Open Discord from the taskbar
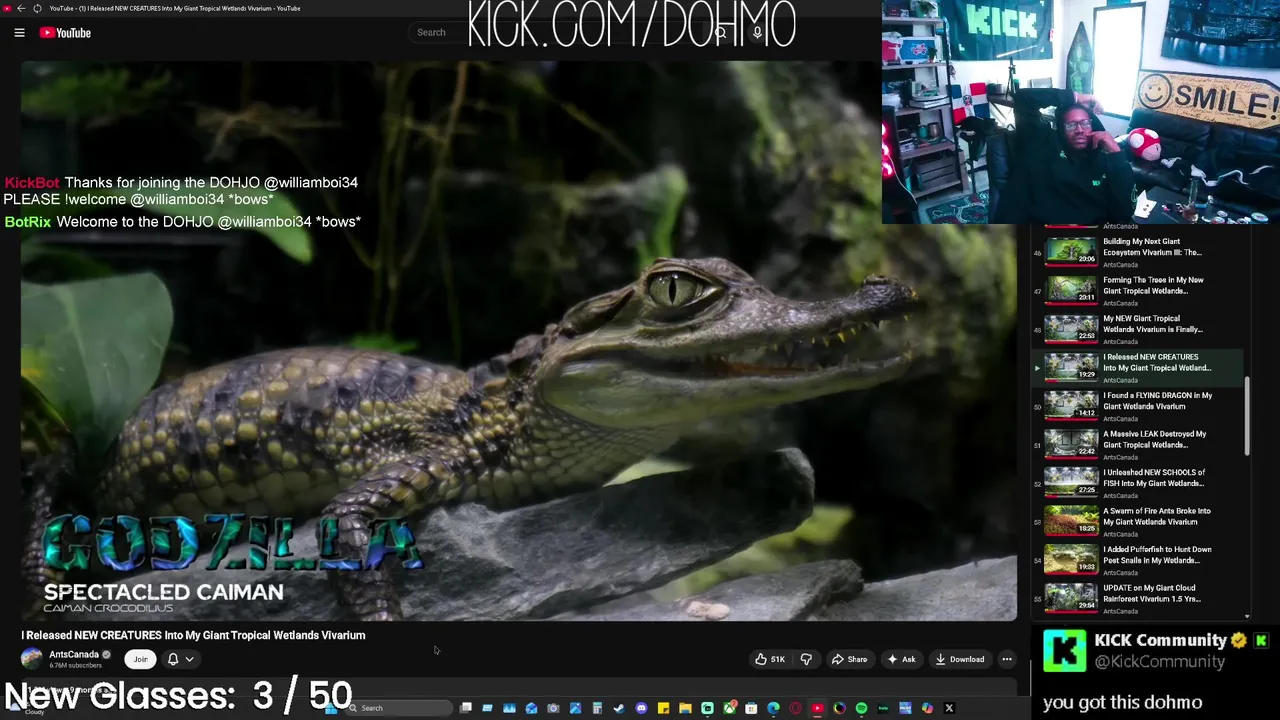Viewport: 1280px width, 720px height. pos(641,708)
